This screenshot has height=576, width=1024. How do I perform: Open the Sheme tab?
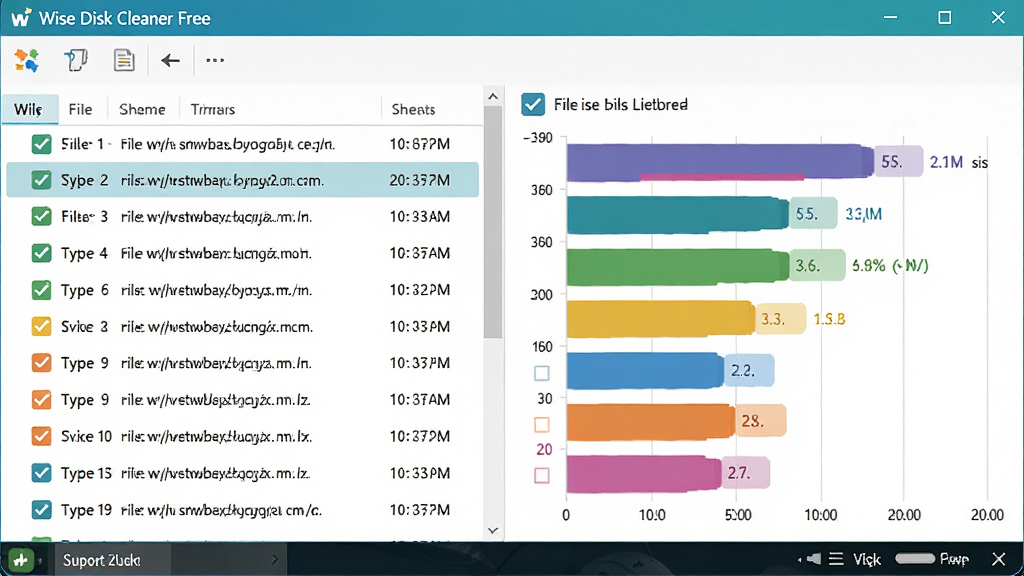[x=142, y=109]
